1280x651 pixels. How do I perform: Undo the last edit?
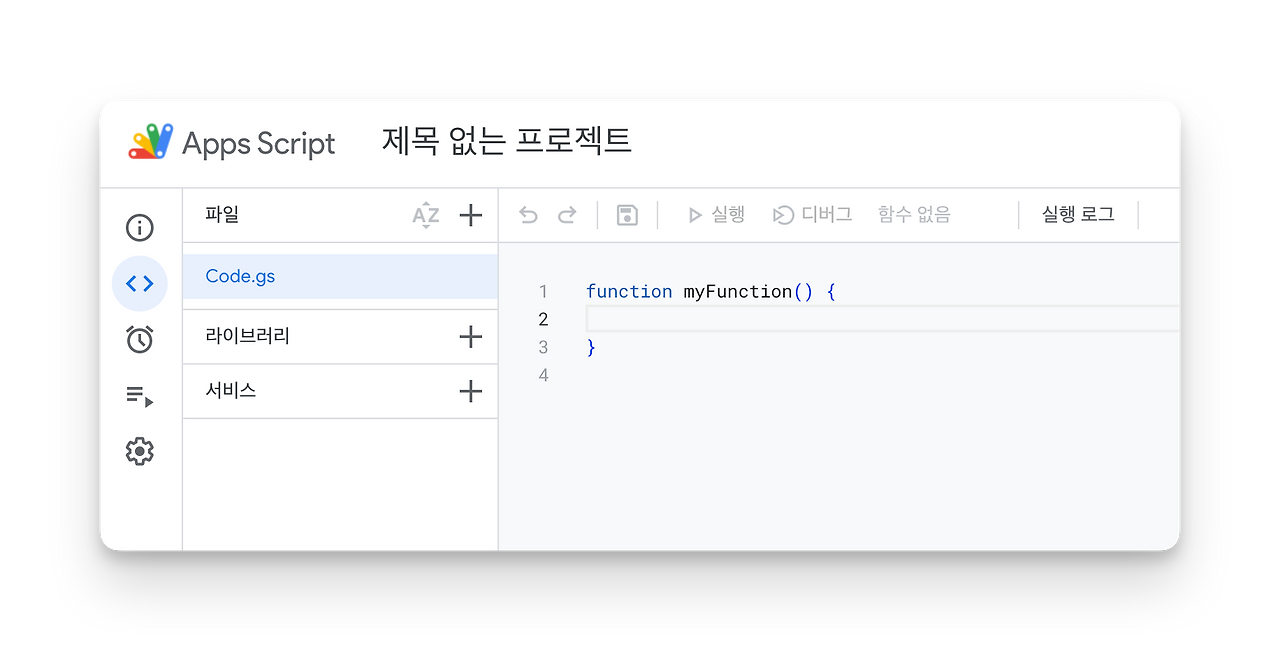(x=527, y=214)
